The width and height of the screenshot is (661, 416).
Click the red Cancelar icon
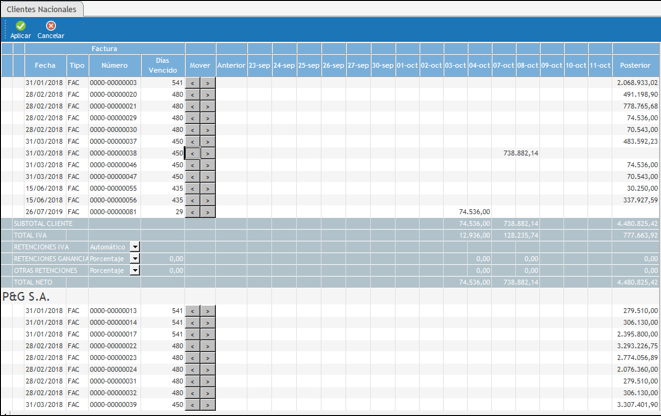pyautogui.click(x=51, y=26)
